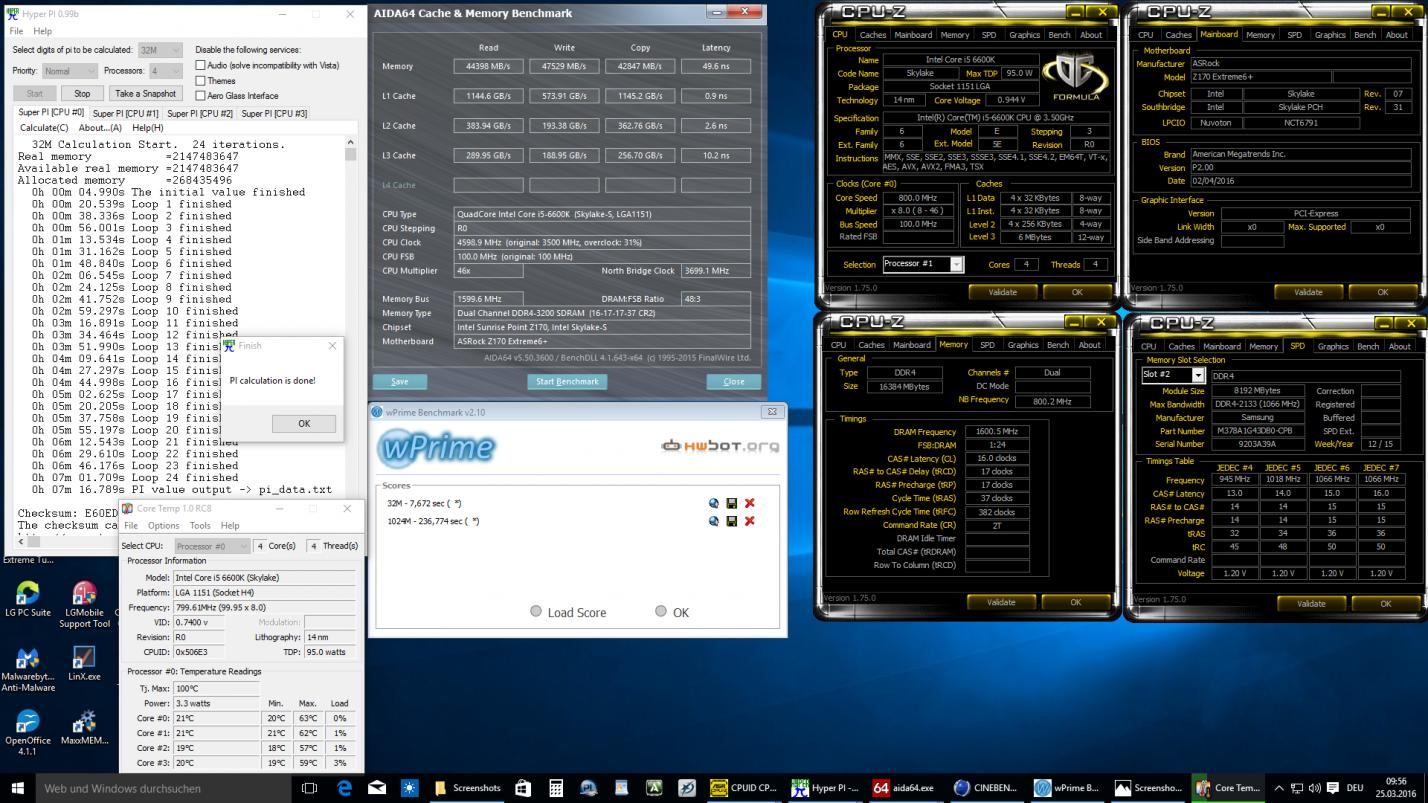The image size is (1428, 803).
Task: Launch MaxxMEM desktop icon
Action: click(x=84, y=727)
